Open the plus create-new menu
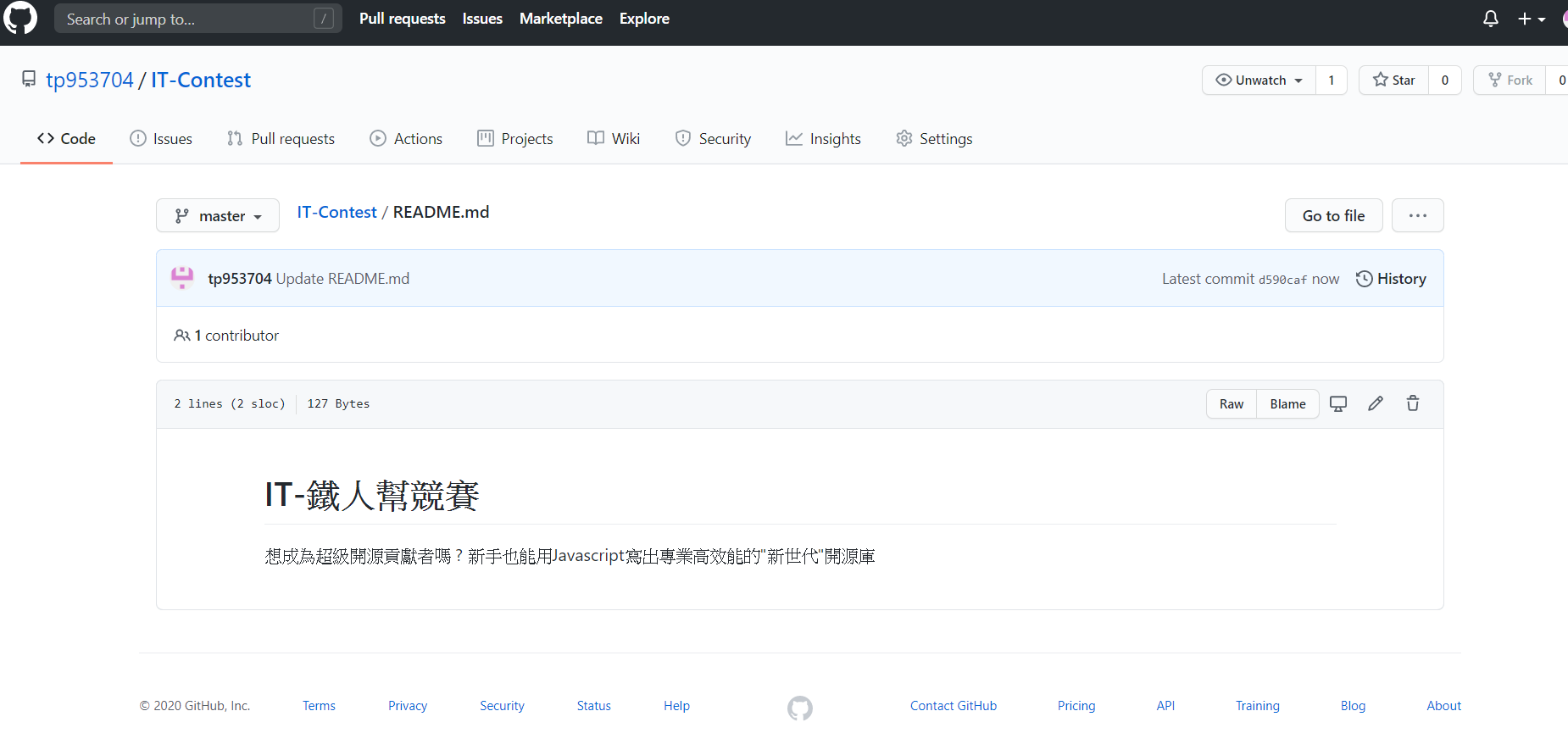This screenshot has width=1568, height=750. [1532, 19]
